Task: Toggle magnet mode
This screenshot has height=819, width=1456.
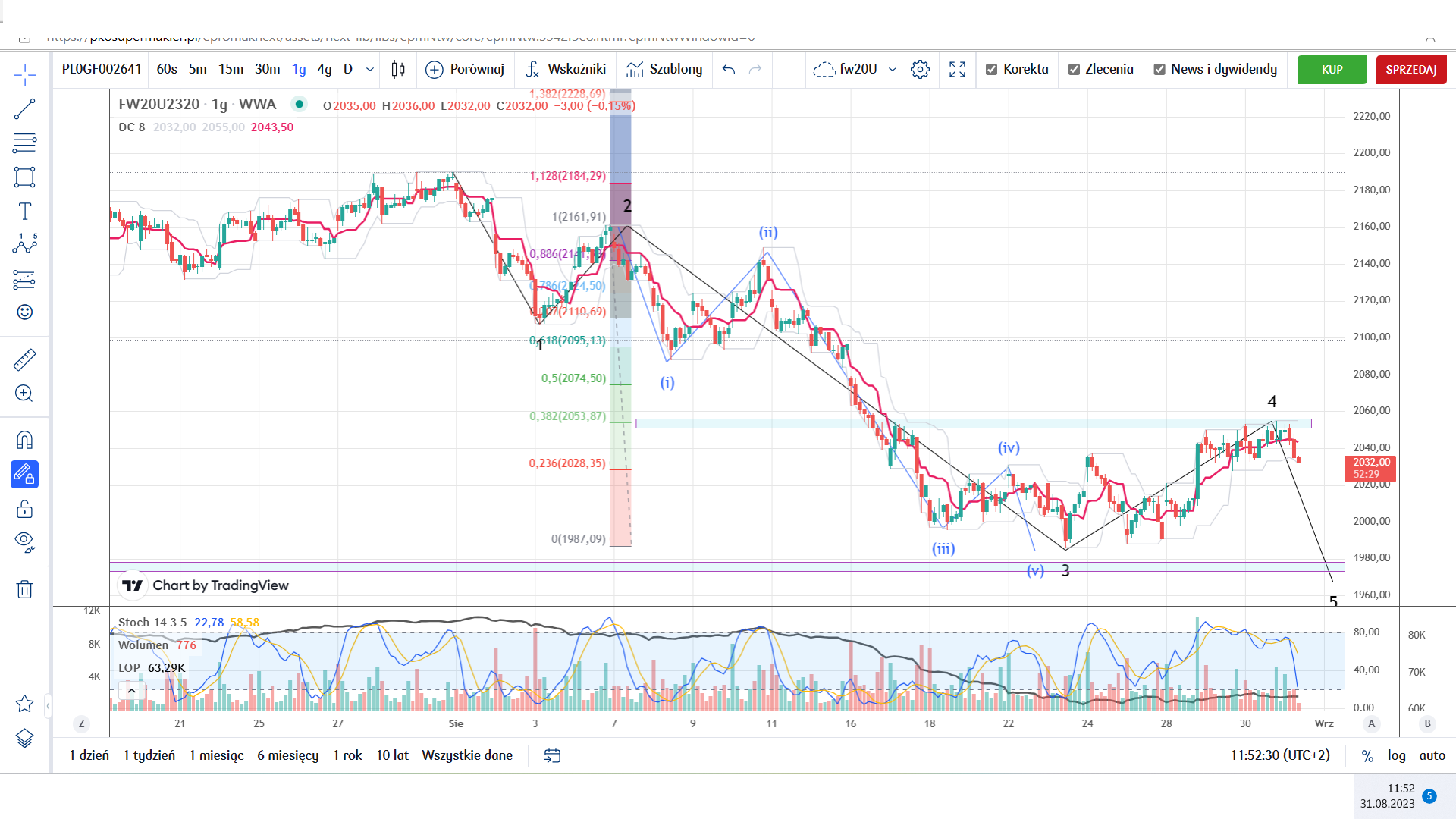Action: 24,441
